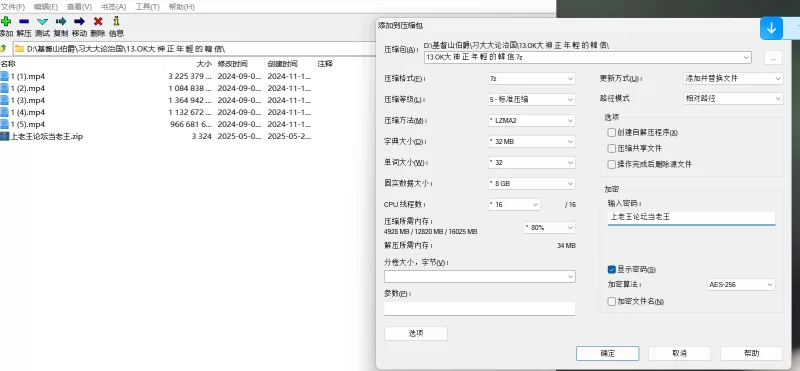Open the 压缩方法 LZMA2 dropdown
This screenshot has height=371, width=800.
point(531,120)
